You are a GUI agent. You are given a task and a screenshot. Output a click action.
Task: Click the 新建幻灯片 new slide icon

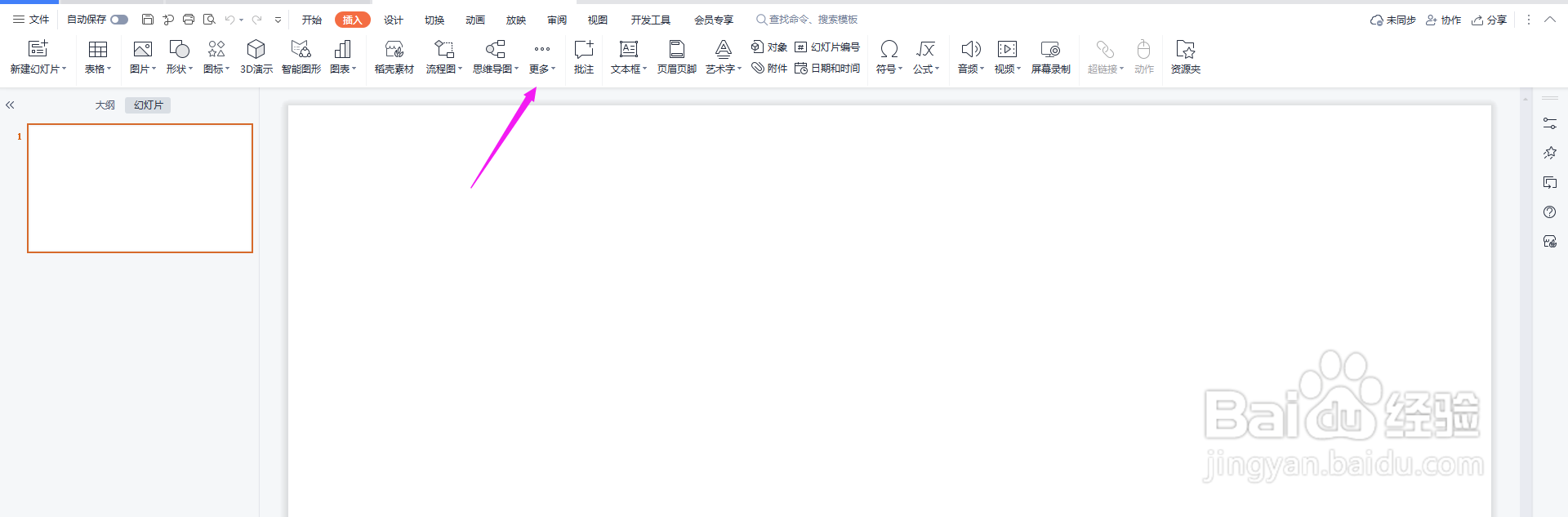pyautogui.click(x=38, y=49)
